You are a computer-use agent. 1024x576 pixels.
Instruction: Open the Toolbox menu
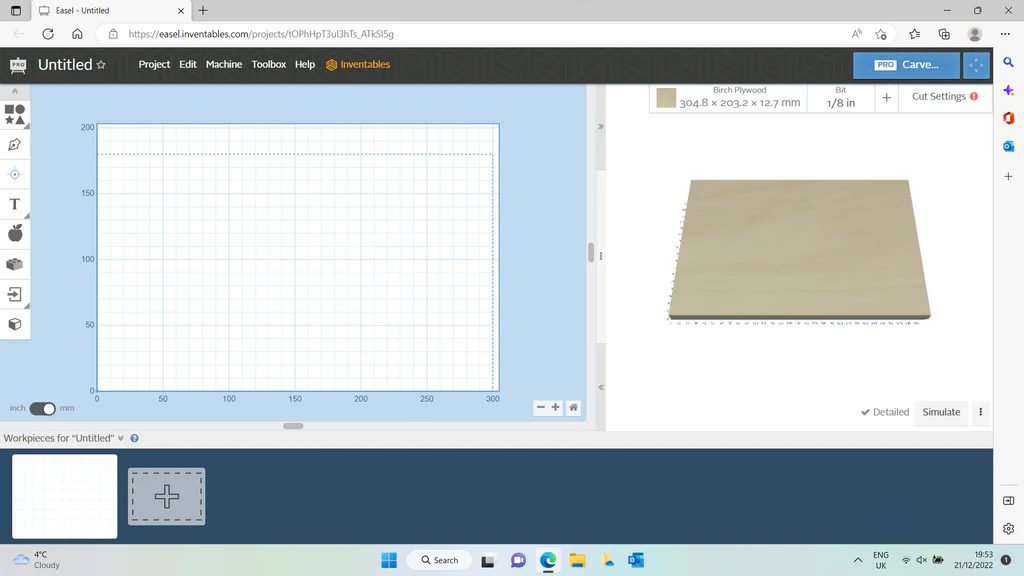click(268, 64)
